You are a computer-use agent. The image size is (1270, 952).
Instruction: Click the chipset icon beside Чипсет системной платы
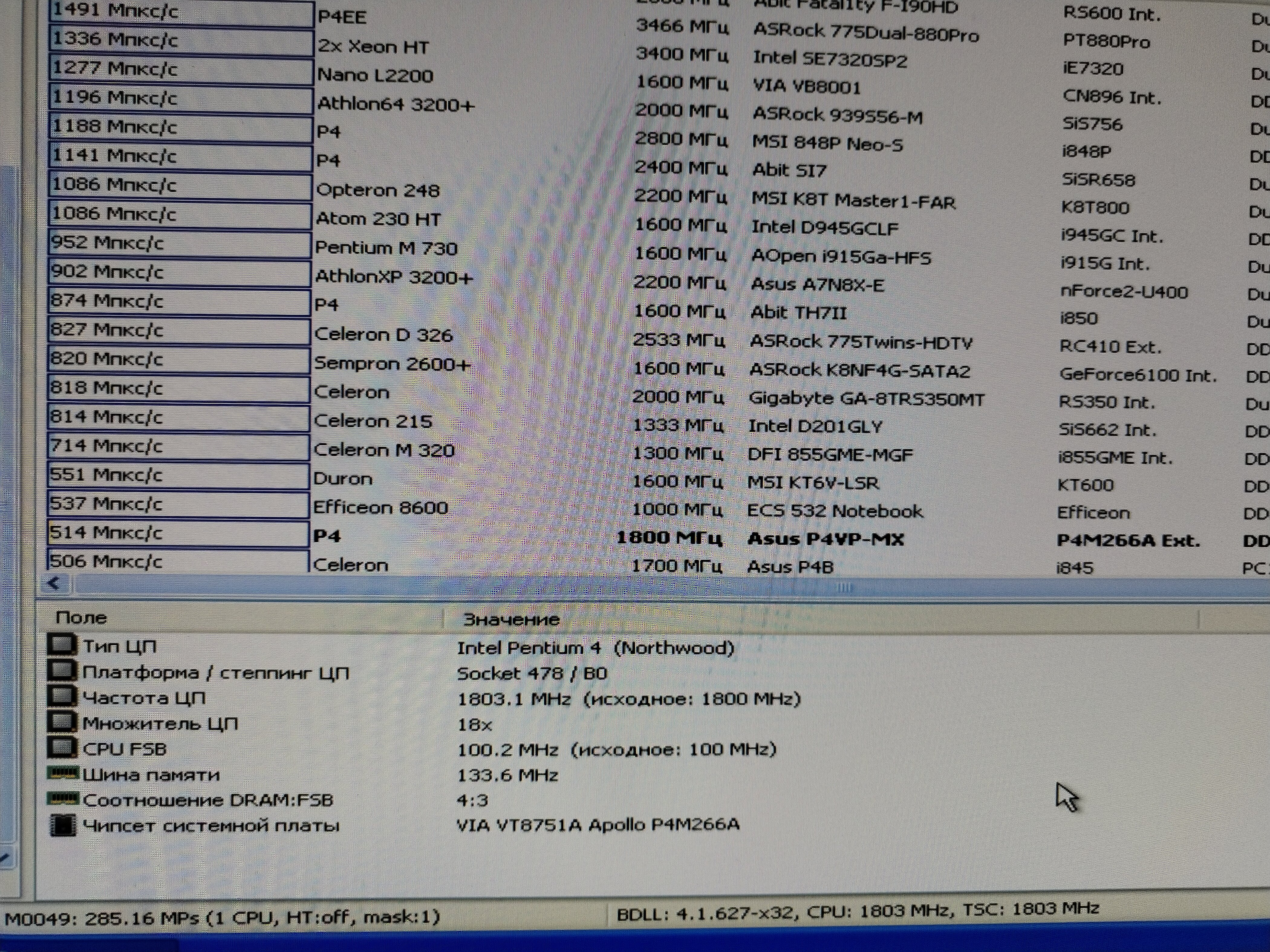[63, 825]
